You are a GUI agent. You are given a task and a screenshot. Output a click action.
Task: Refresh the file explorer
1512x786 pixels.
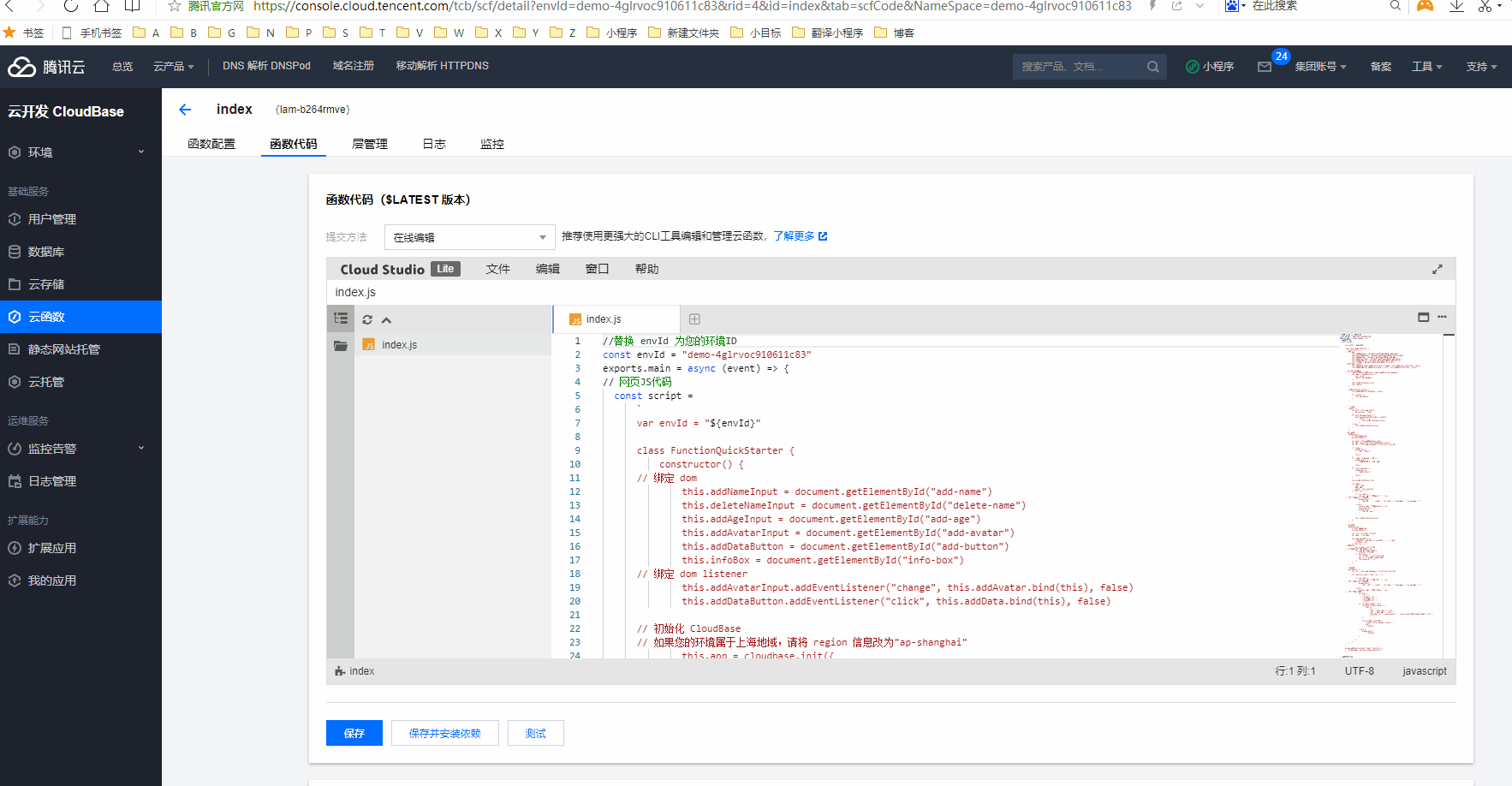pos(367,319)
